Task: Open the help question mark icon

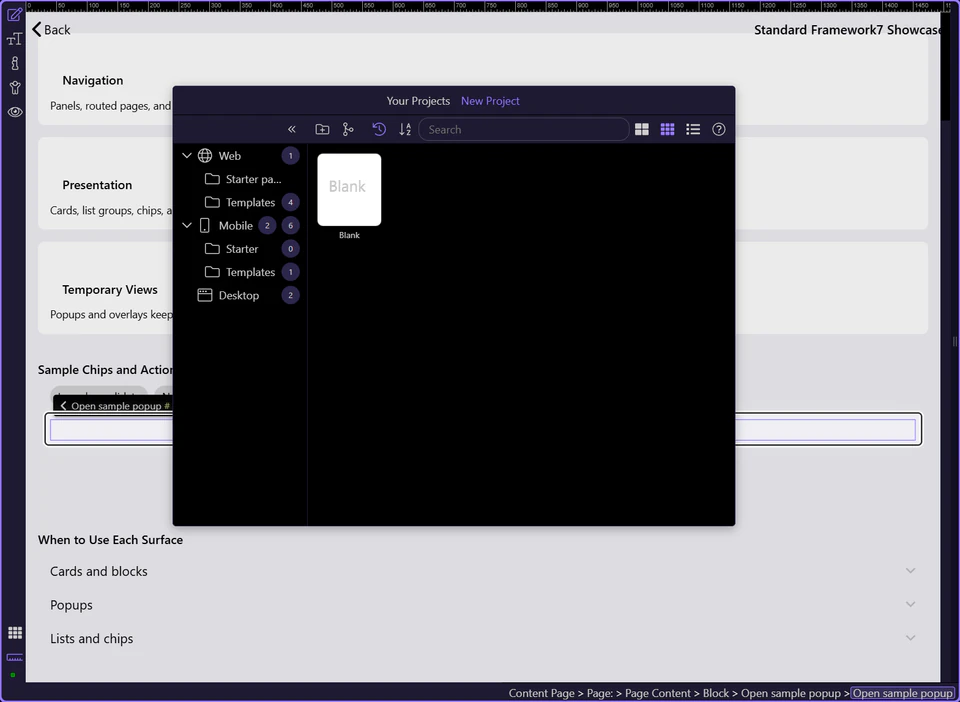Action: [719, 129]
